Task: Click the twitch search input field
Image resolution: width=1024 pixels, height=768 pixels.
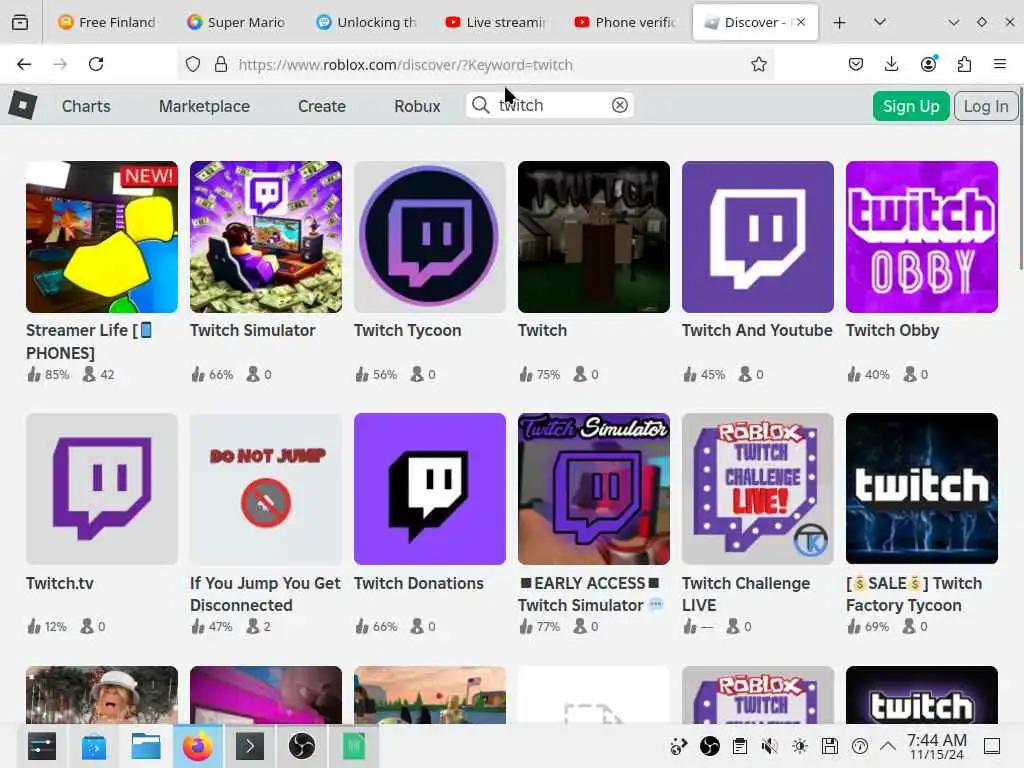Action: [550, 105]
